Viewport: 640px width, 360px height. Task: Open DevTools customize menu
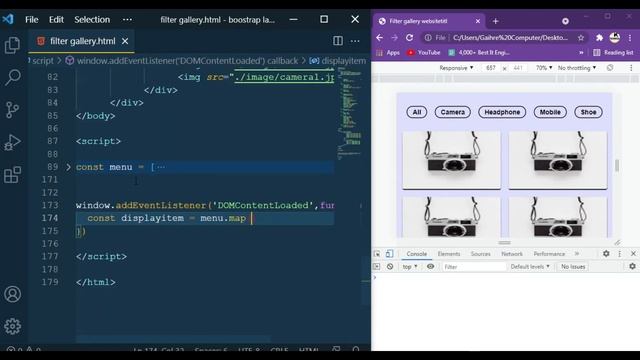click(620, 254)
